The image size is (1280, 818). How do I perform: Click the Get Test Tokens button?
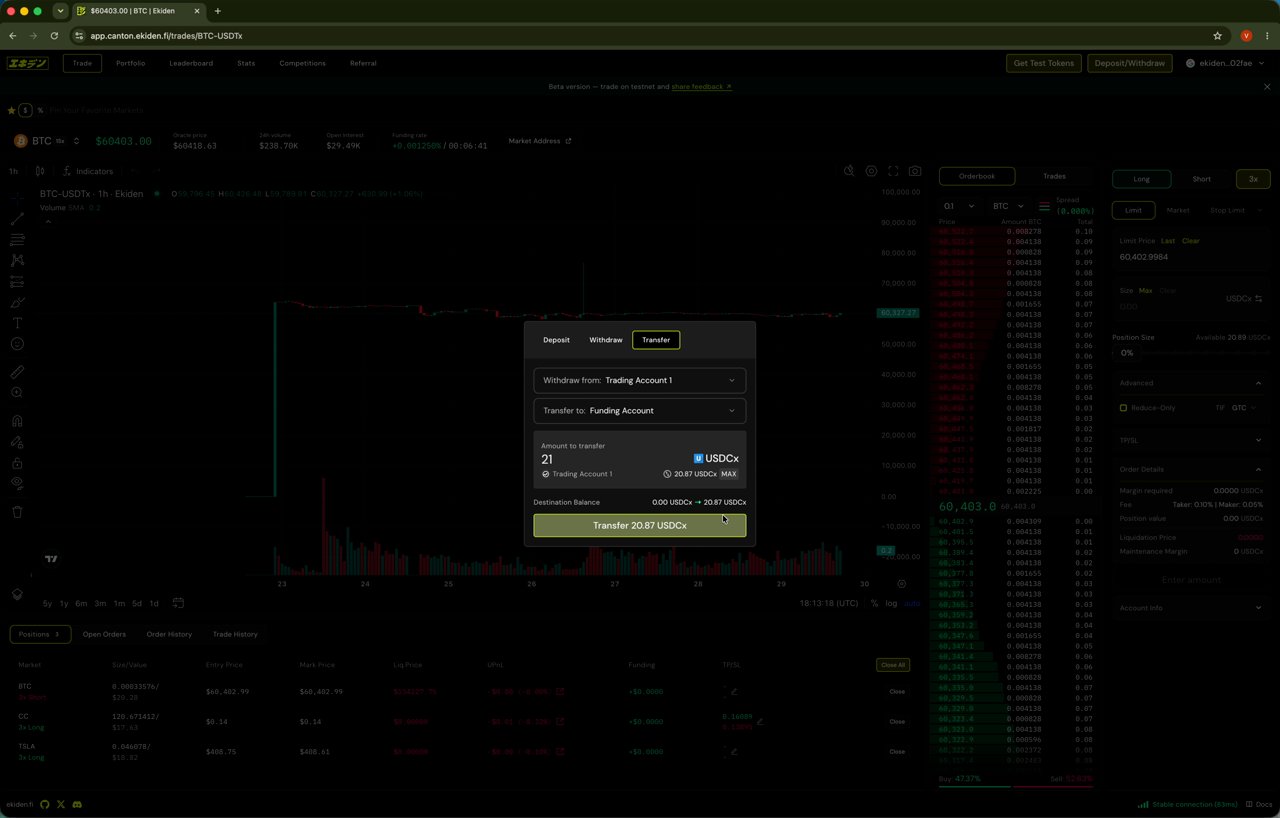[x=1044, y=63]
